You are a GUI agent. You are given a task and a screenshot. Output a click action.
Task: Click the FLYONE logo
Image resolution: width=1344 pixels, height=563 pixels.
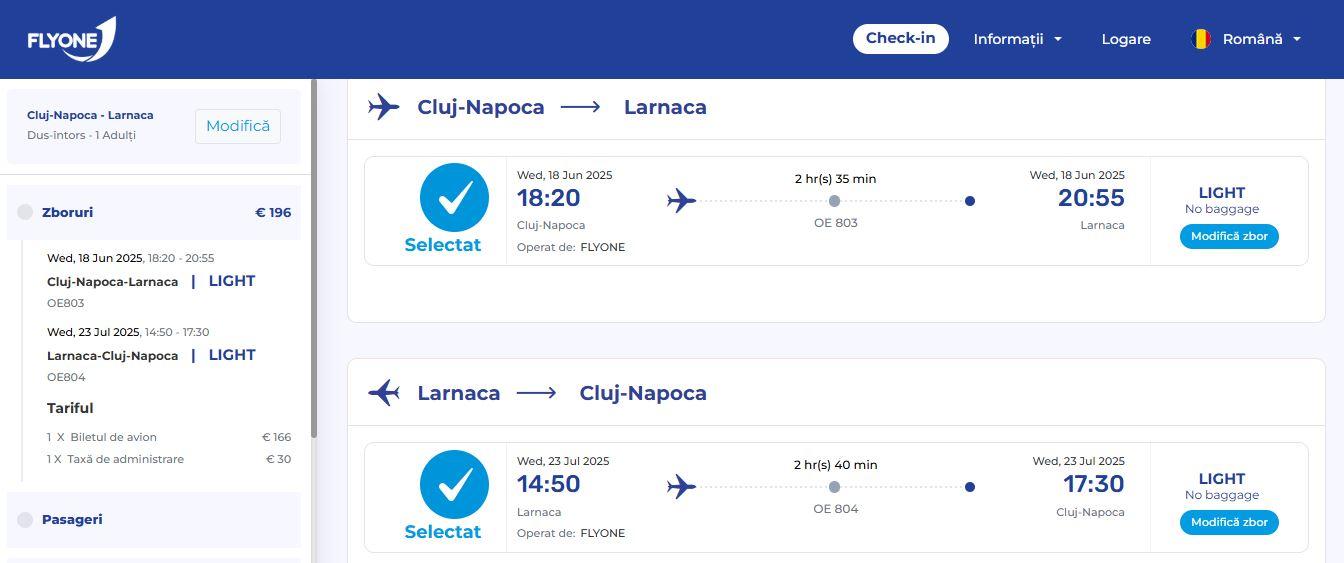(71, 40)
